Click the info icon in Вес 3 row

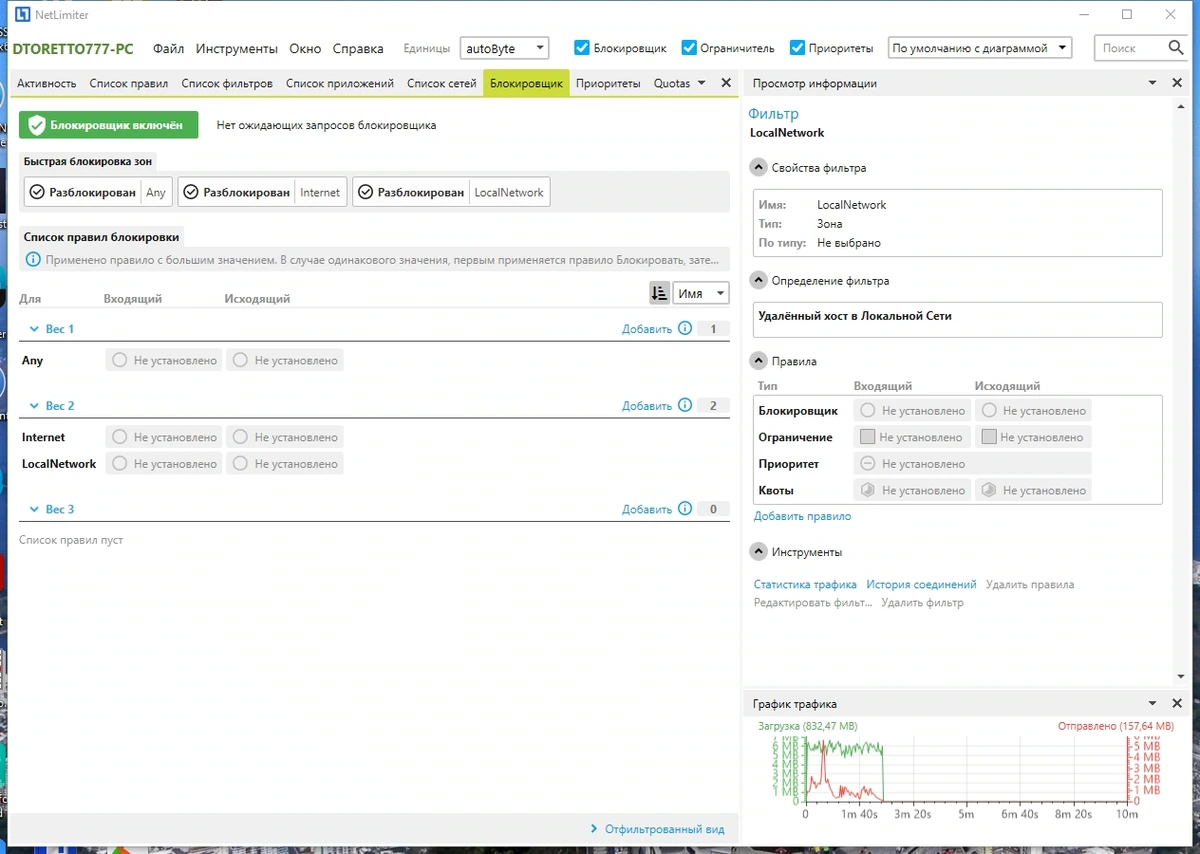coord(685,509)
